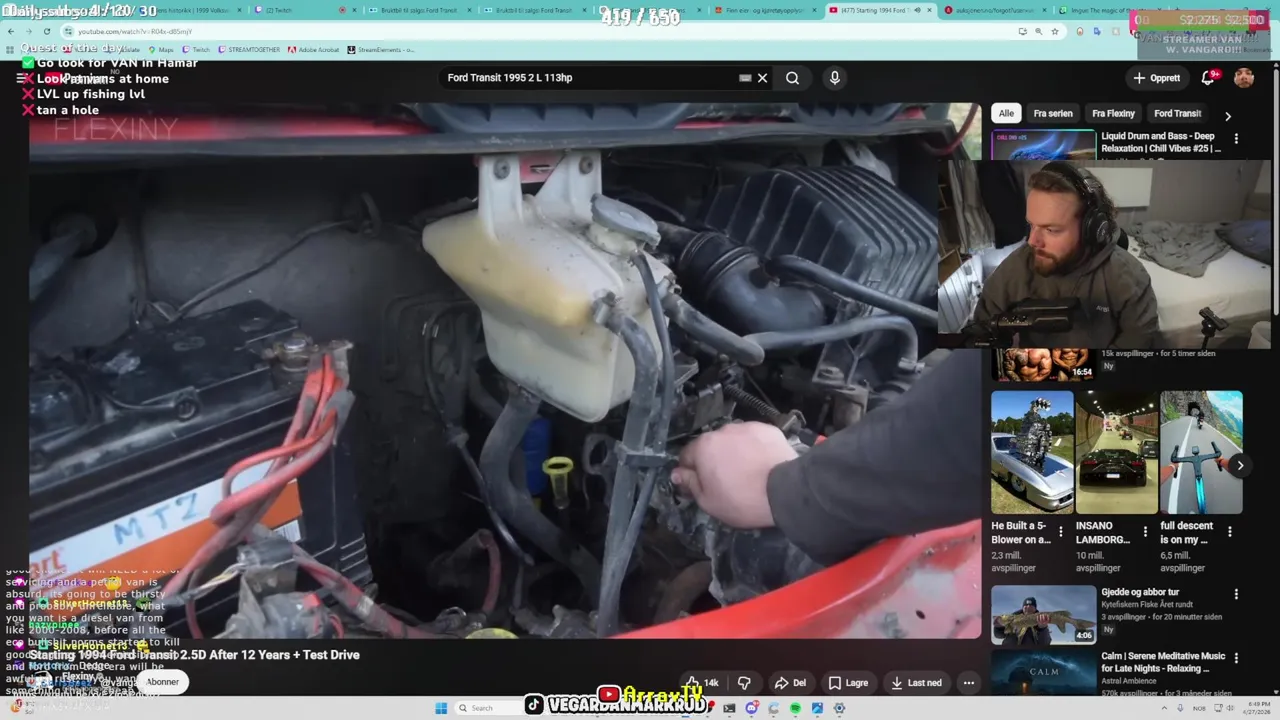The width and height of the screenshot is (1280, 720).
Task: Go back in the browser
Action: point(11,31)
